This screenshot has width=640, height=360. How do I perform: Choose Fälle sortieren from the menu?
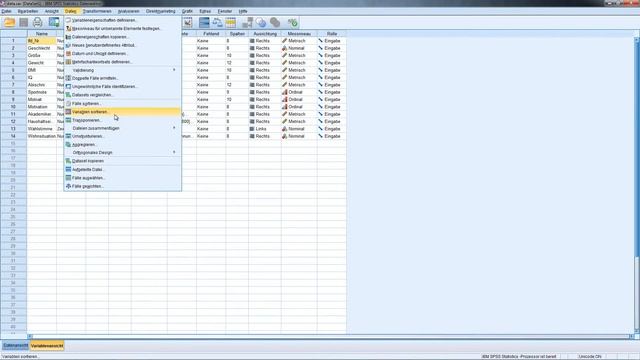122,103
